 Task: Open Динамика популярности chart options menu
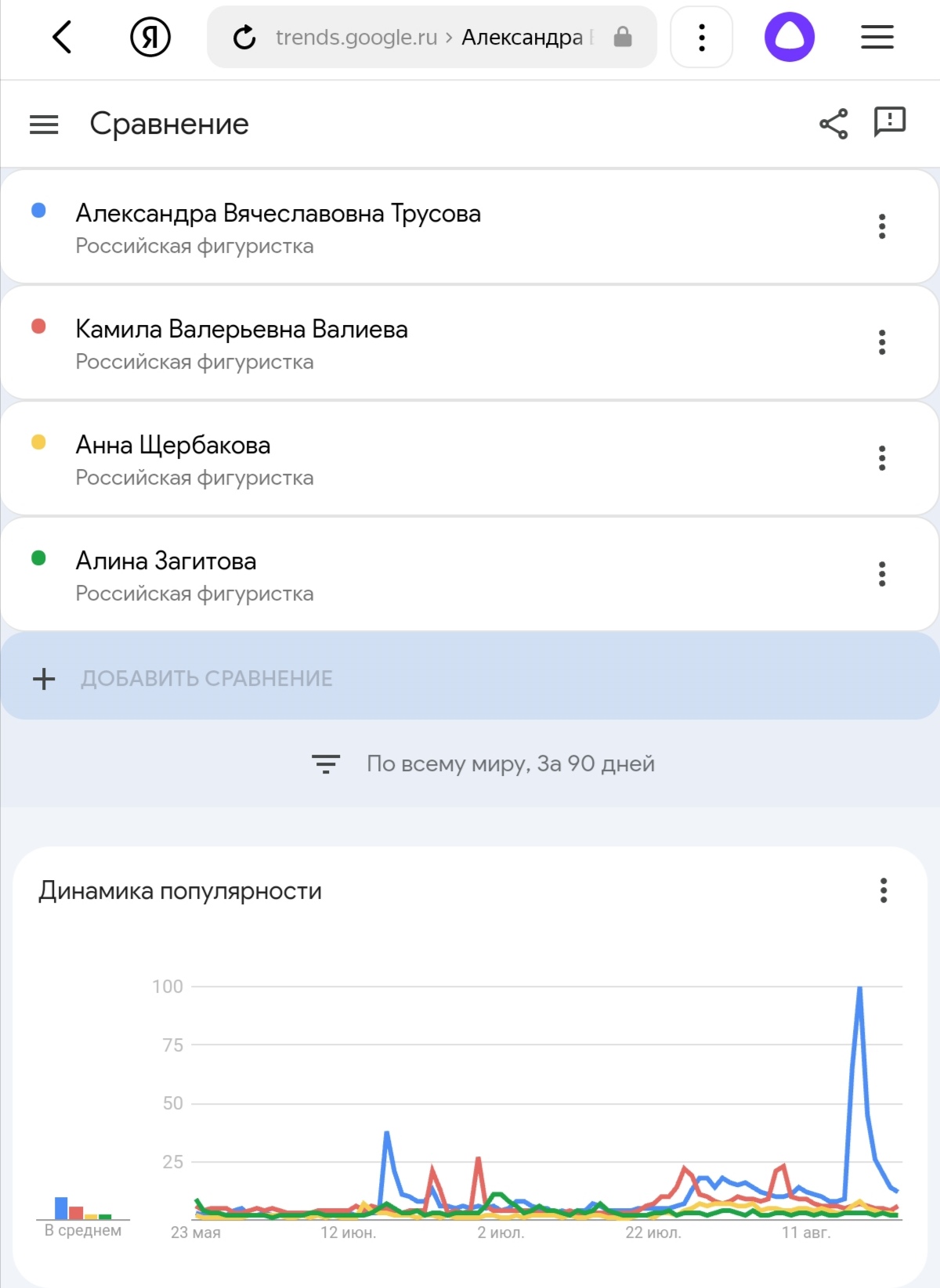pyautogui.click(x=884, y=890)
